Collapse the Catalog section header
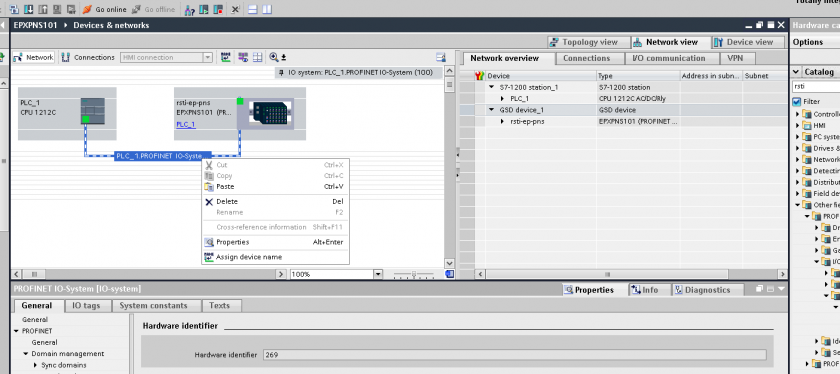Screen dimensions: 840x374 (x=797, y=72)
